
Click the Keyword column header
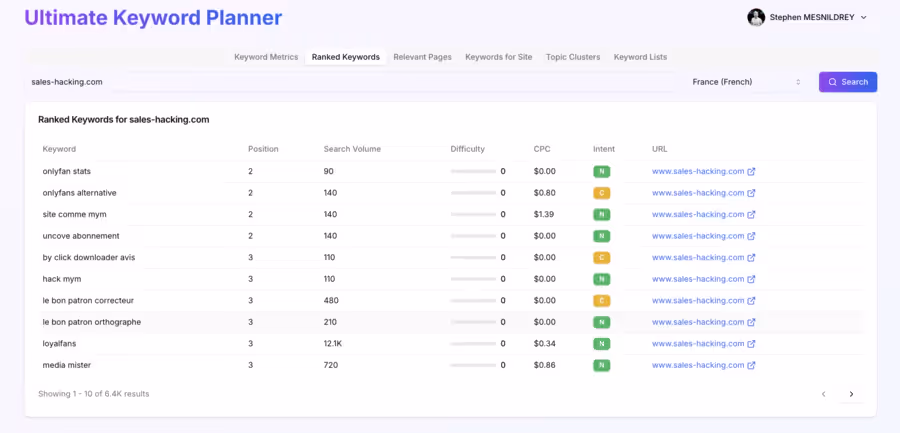click(59, 149)
